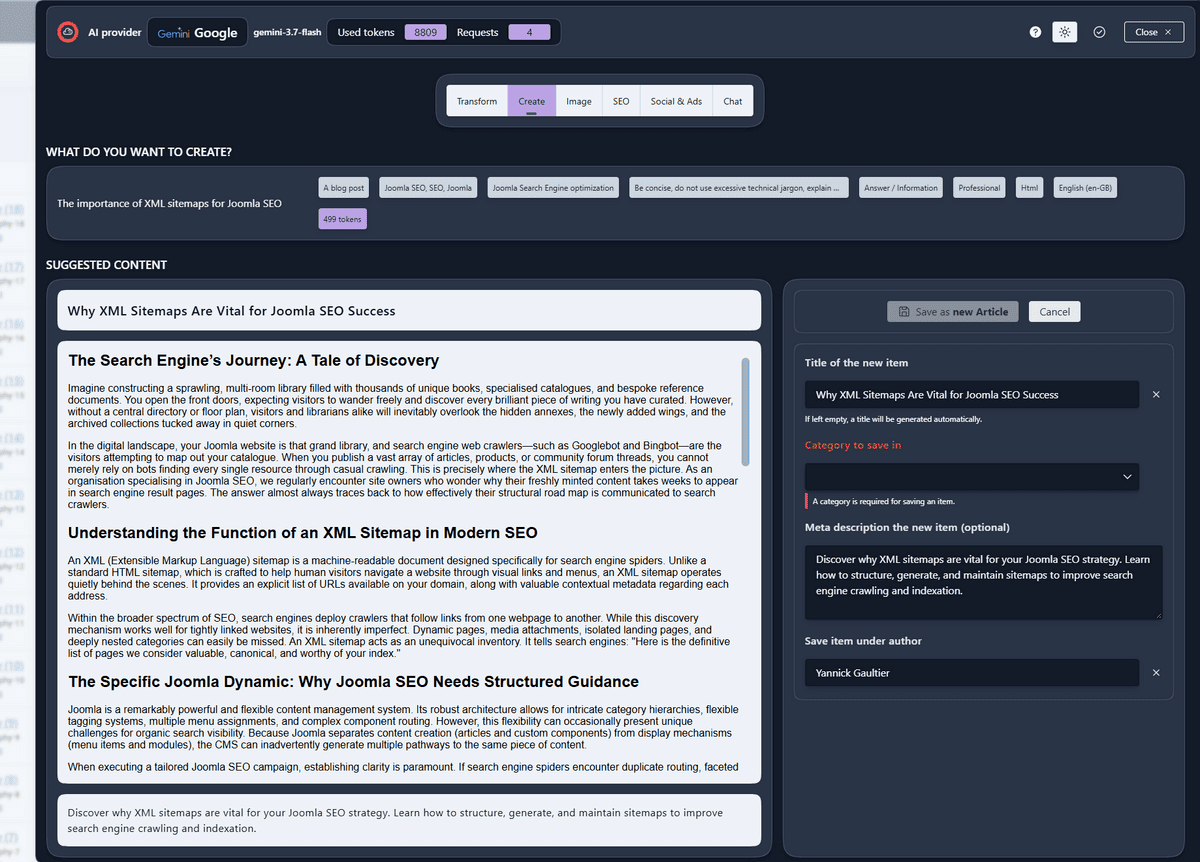Click the suggested meta description box at bottom

(409, 820)
